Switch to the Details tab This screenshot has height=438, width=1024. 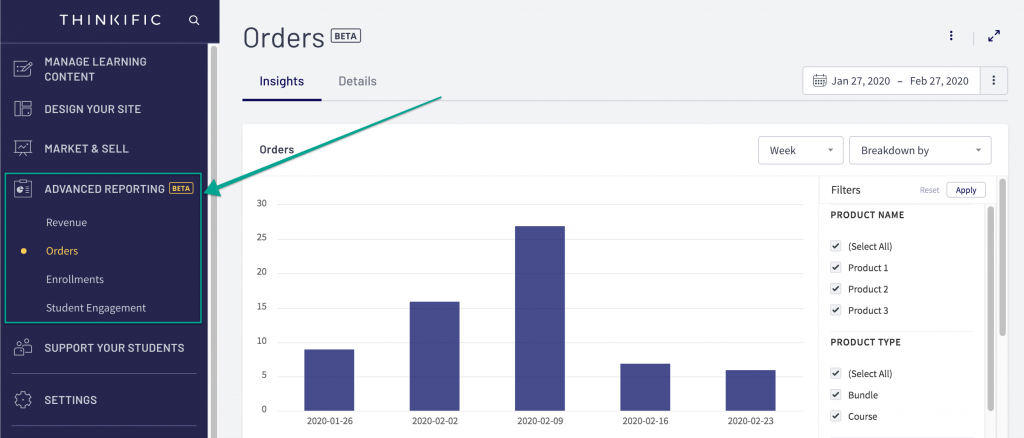coord(357,81)
